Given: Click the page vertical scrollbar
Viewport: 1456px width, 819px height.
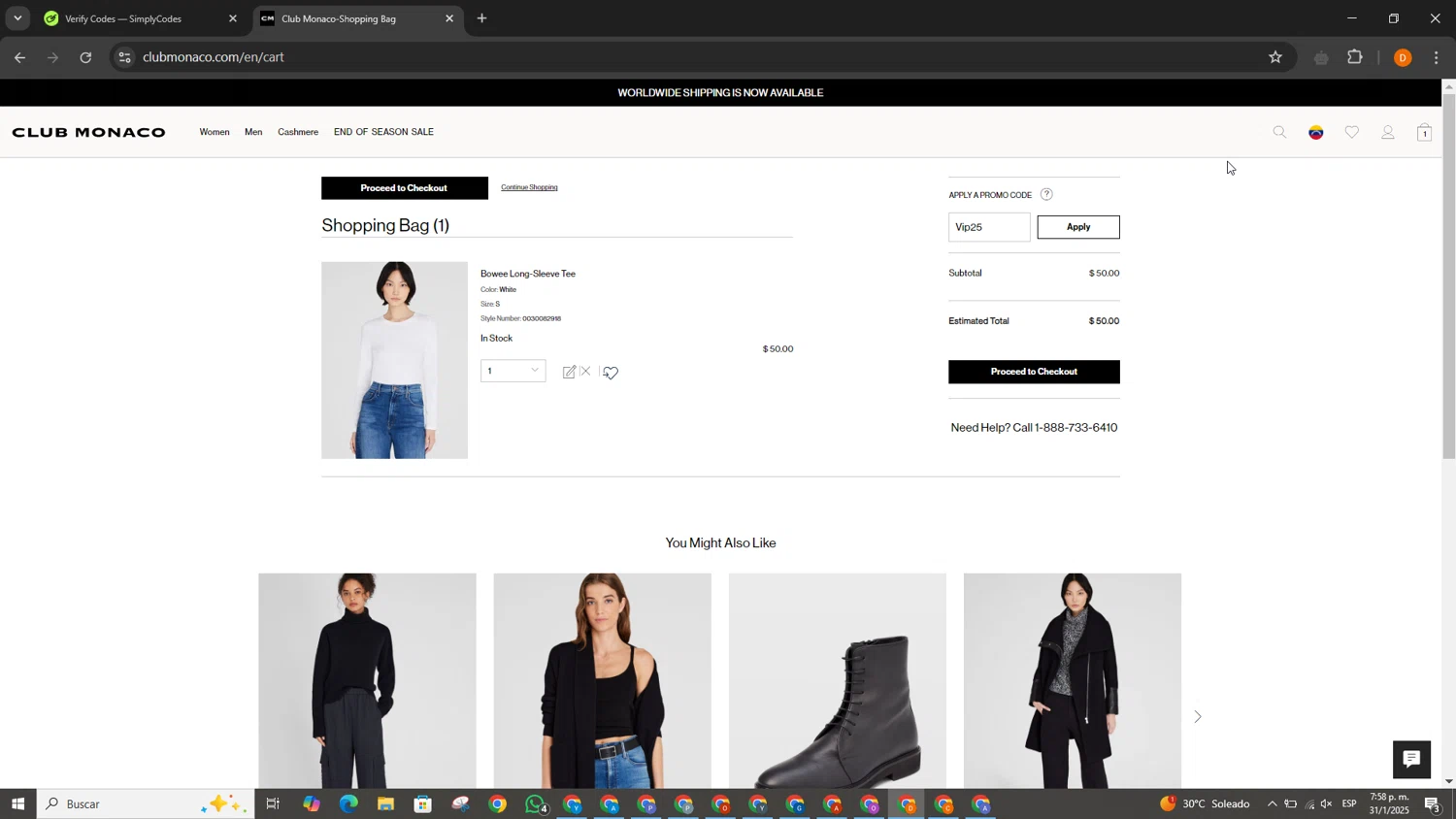Looking at the screenshot, I should point(1448,277).
